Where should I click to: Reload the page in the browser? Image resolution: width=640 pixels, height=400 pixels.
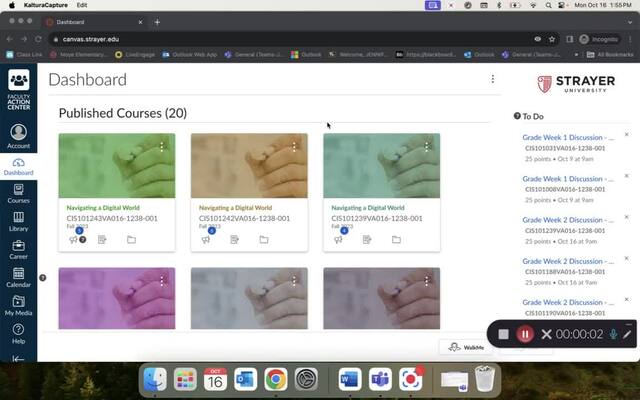click(38, 39)
